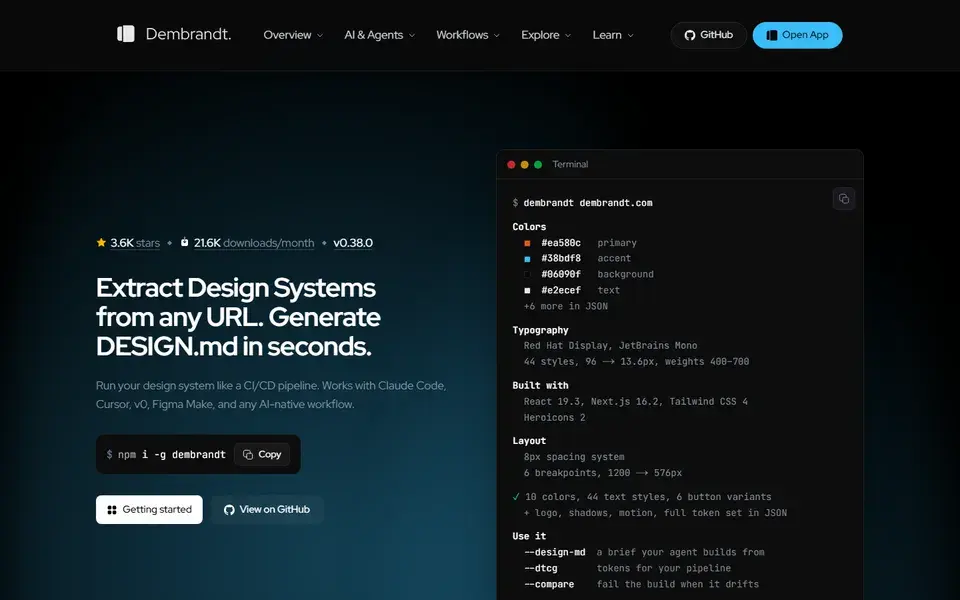Click the --design-md option text
Image resolution: width=960 pixels, height=600 pixels.
pos(555,552)
